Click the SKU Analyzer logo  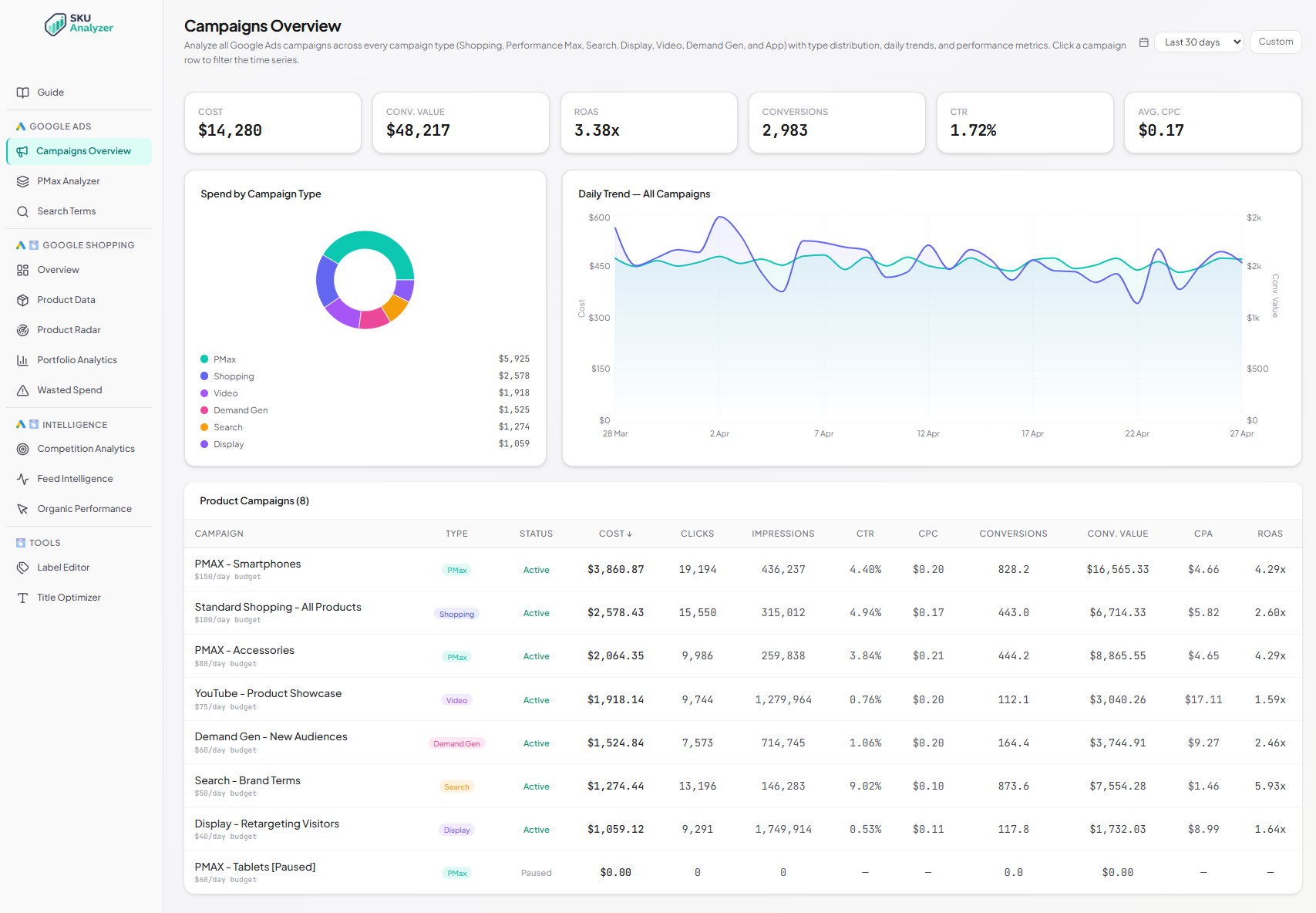[79, 24]
